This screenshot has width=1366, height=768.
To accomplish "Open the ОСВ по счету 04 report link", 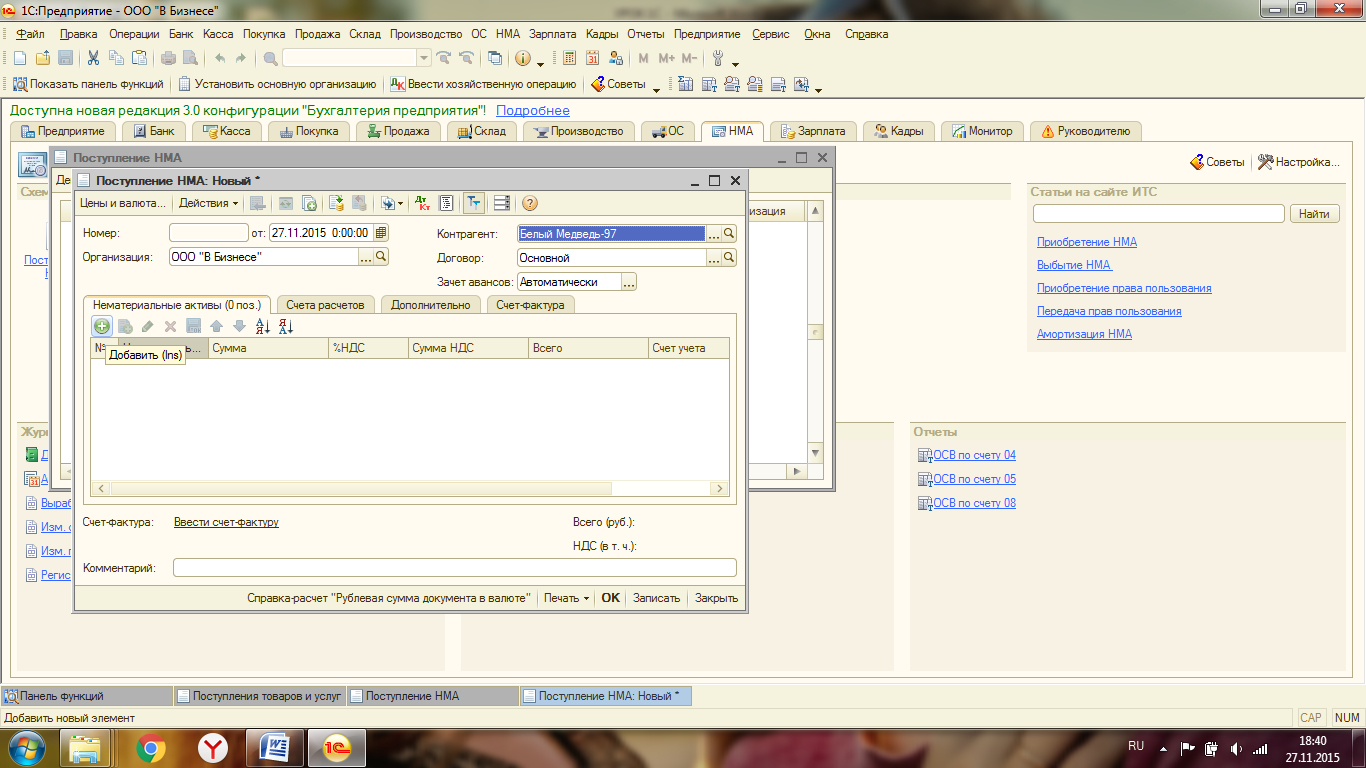I will [974, 455].
